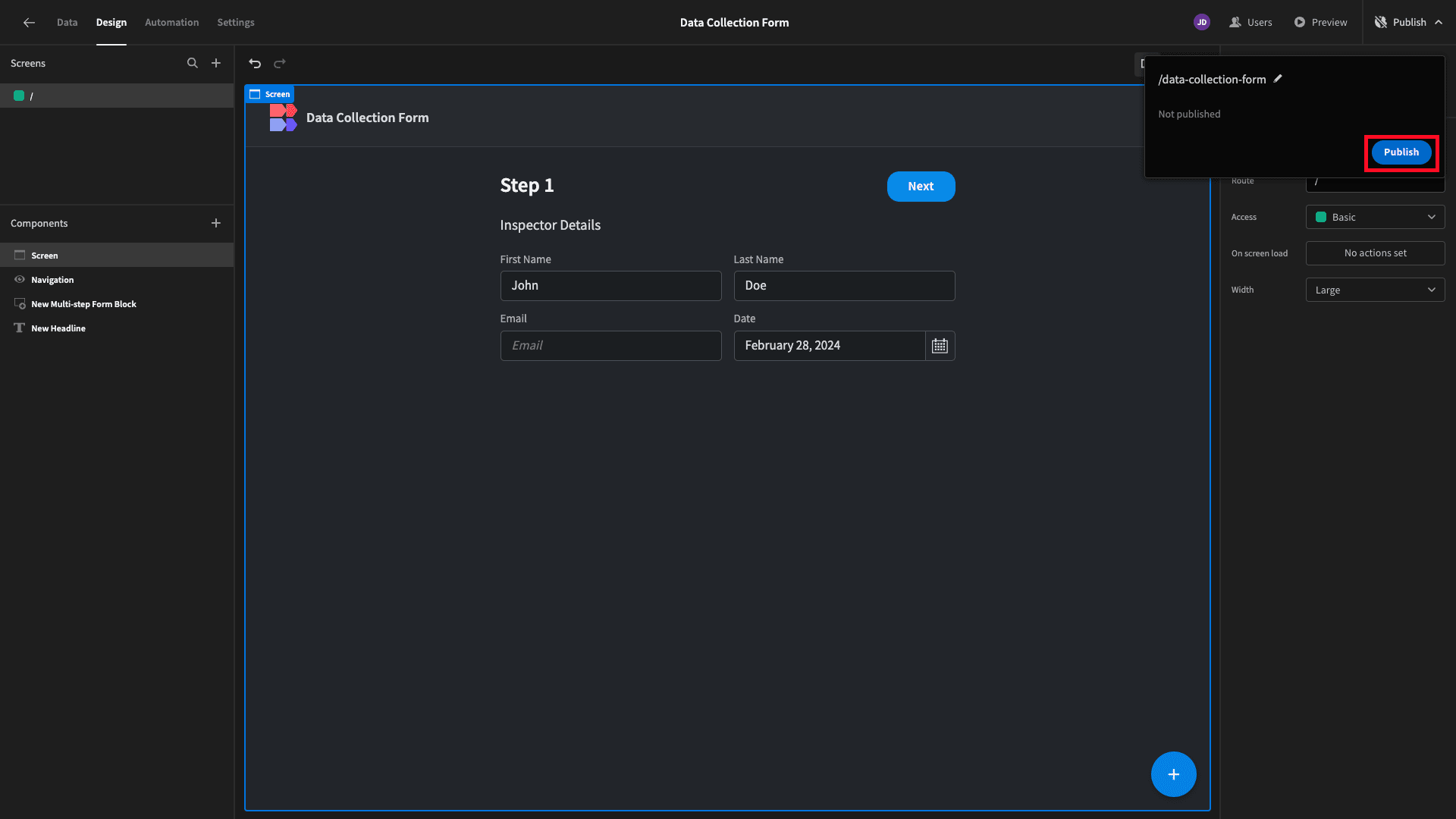Expand the Width Large dropdown
Image resolution: width=1456 pixels, height=819 pixels.
1375,290
